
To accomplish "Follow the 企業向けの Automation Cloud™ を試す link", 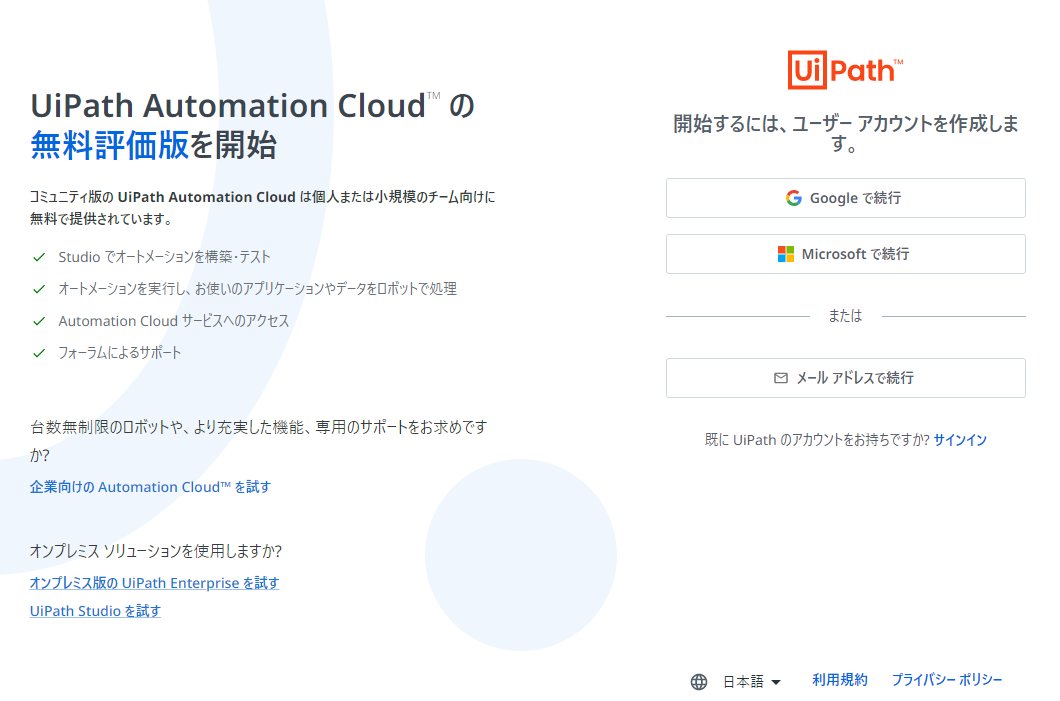I will [x=147, y=487].
